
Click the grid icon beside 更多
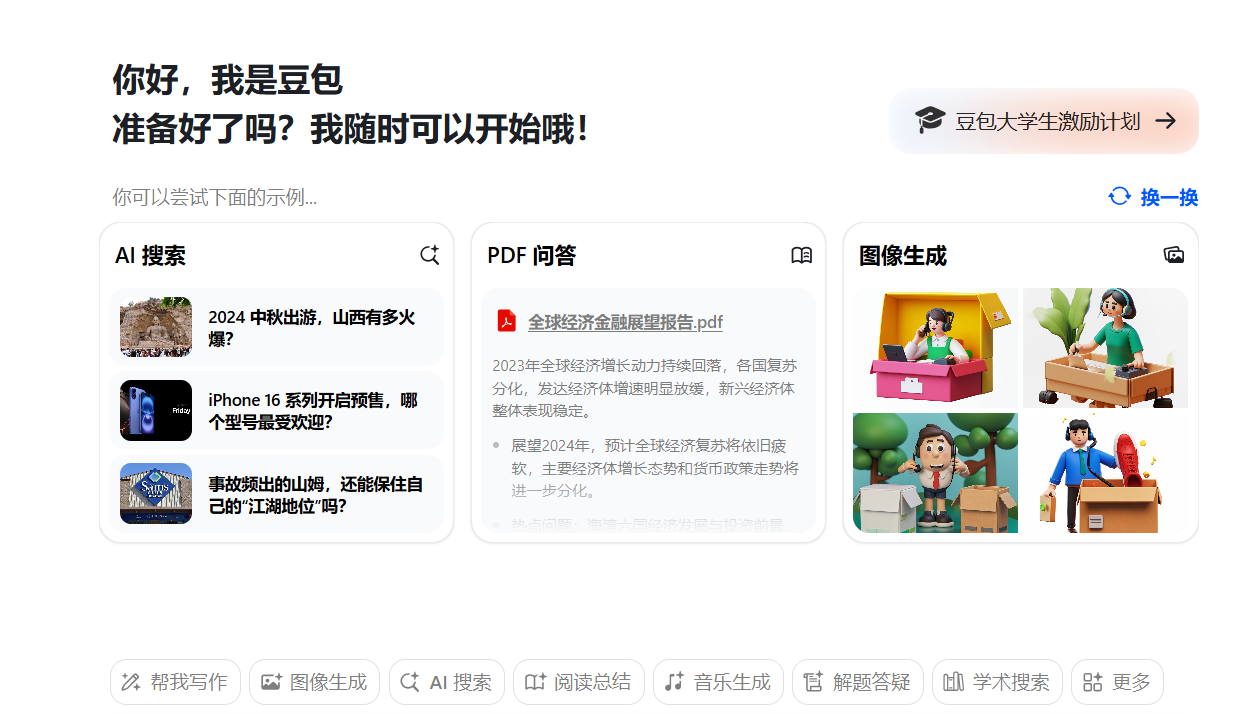click(1092, 682)
